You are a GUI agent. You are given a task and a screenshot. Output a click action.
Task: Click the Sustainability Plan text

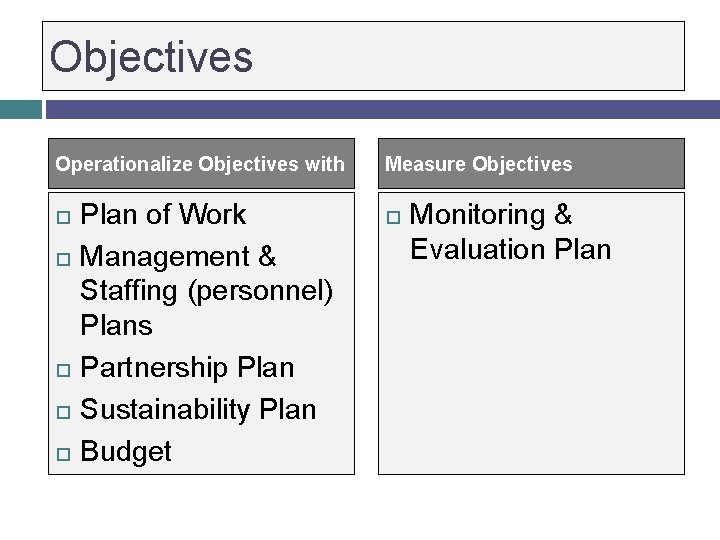click(198, 410)
